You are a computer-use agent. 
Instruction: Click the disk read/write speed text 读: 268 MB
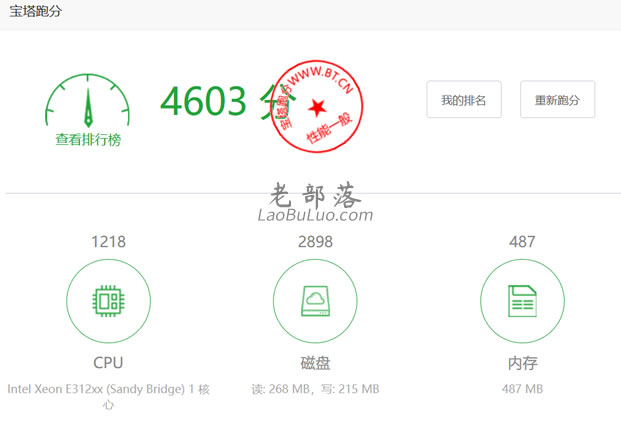coord(315,389)
